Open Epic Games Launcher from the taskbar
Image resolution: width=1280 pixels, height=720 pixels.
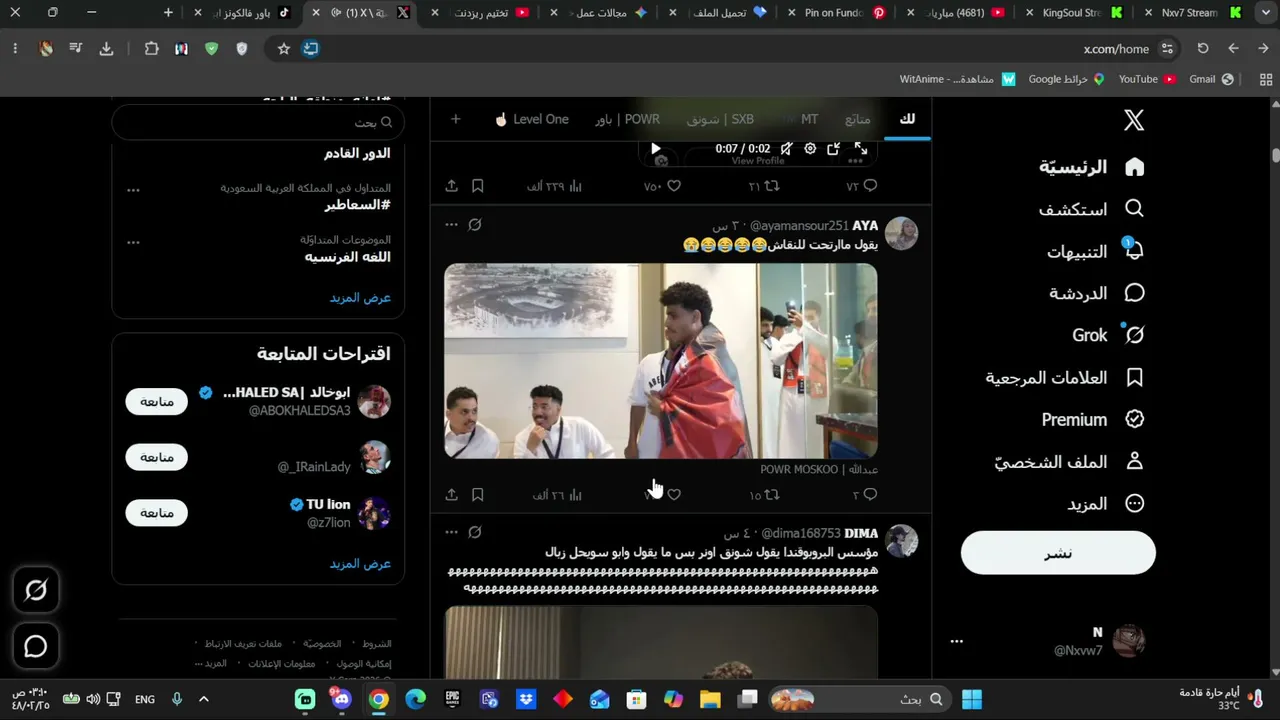click(452, 699)
